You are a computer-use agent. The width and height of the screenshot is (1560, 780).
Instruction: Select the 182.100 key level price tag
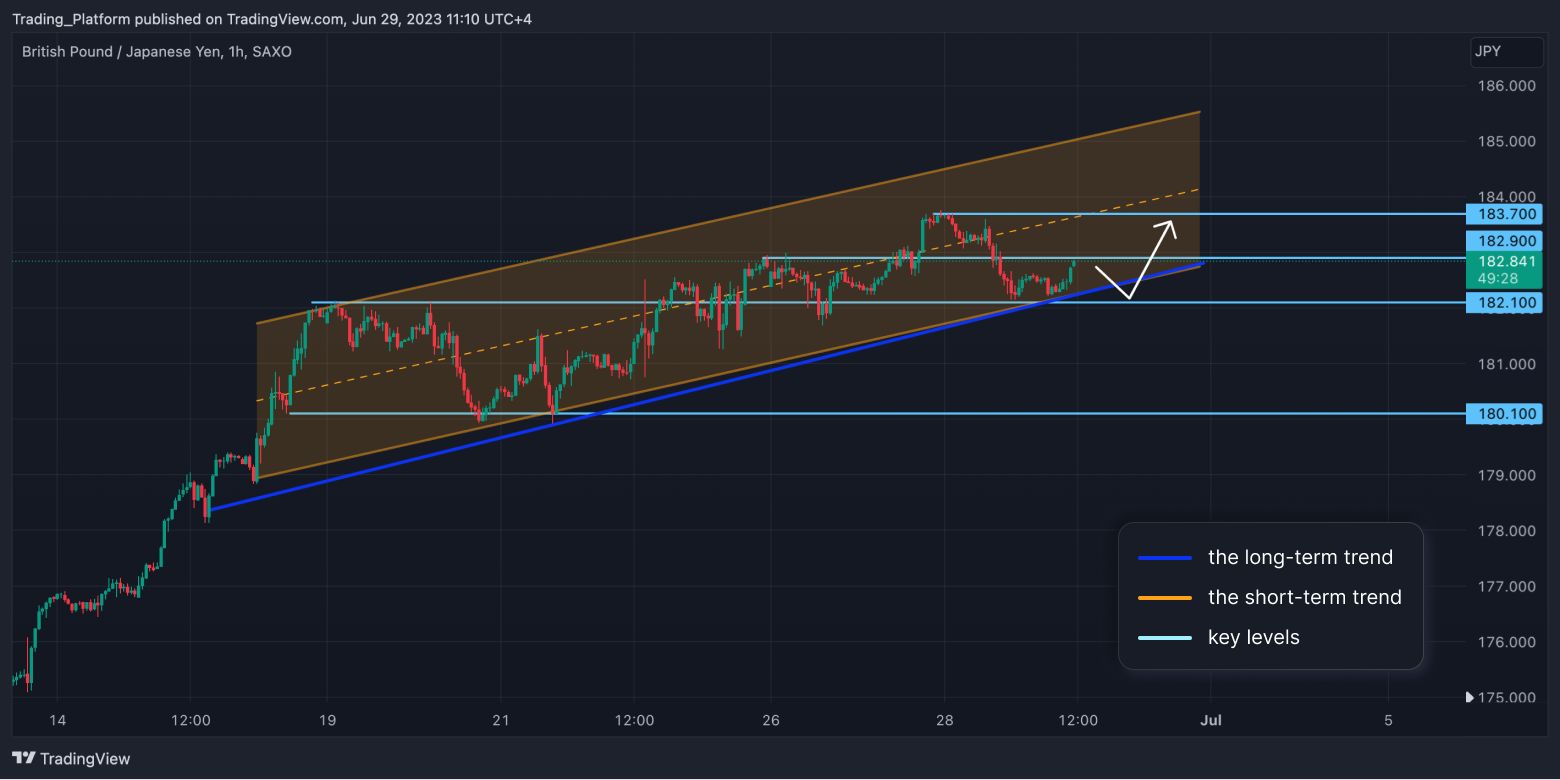pos(1504,302)
